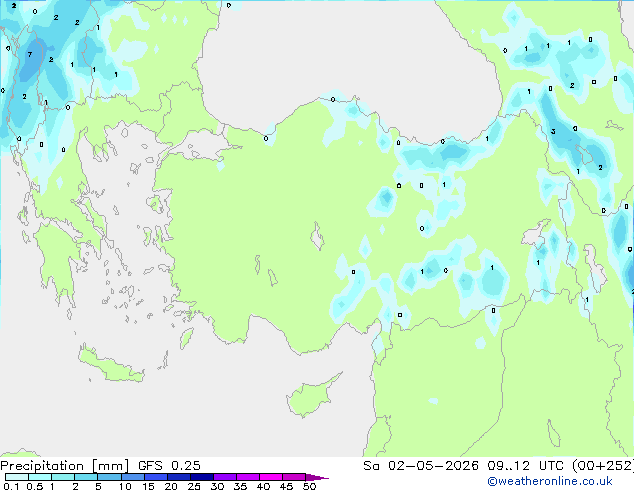
Task: Click the above-50 mm arrow legend tip
Action: (x=317, y=477)
